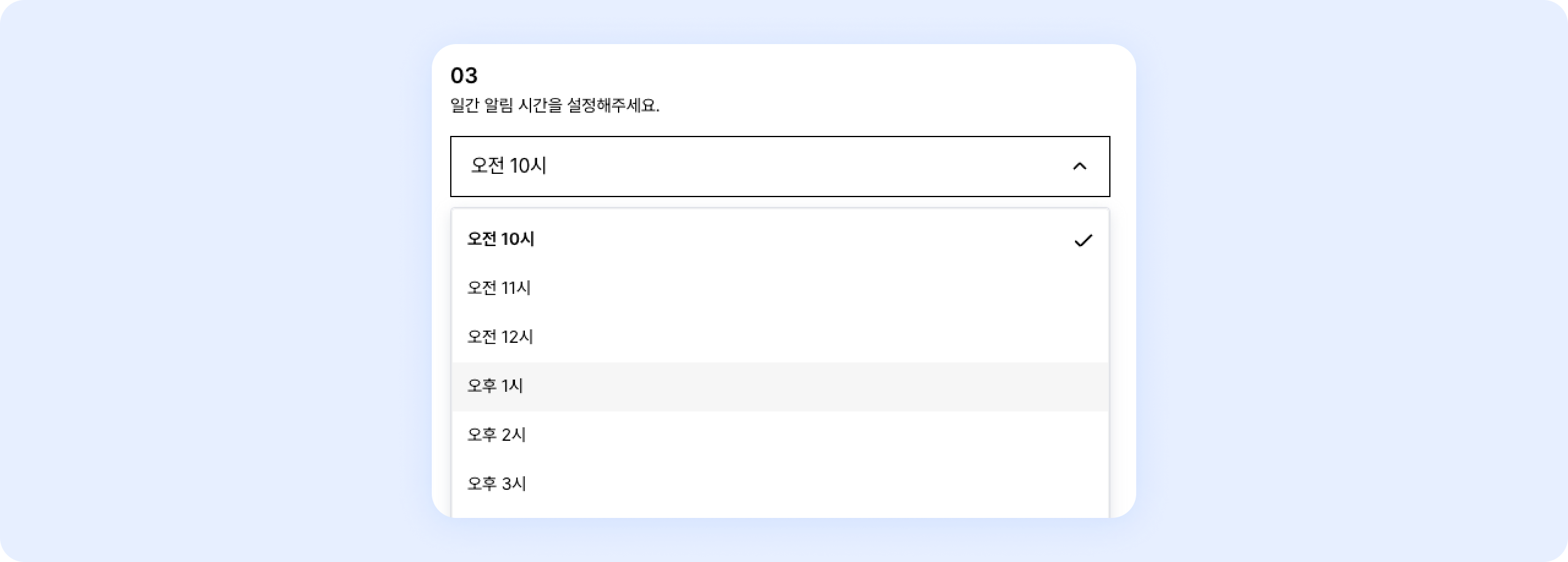
Task: Set alarm time to 오후 2시
Action: [497, 435]
